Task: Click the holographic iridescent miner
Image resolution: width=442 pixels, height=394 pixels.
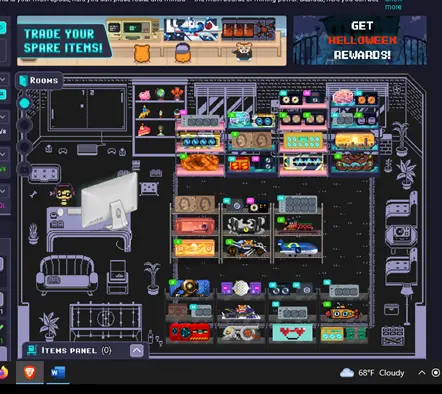Action: pyautogui.click(x=239, y=120)
